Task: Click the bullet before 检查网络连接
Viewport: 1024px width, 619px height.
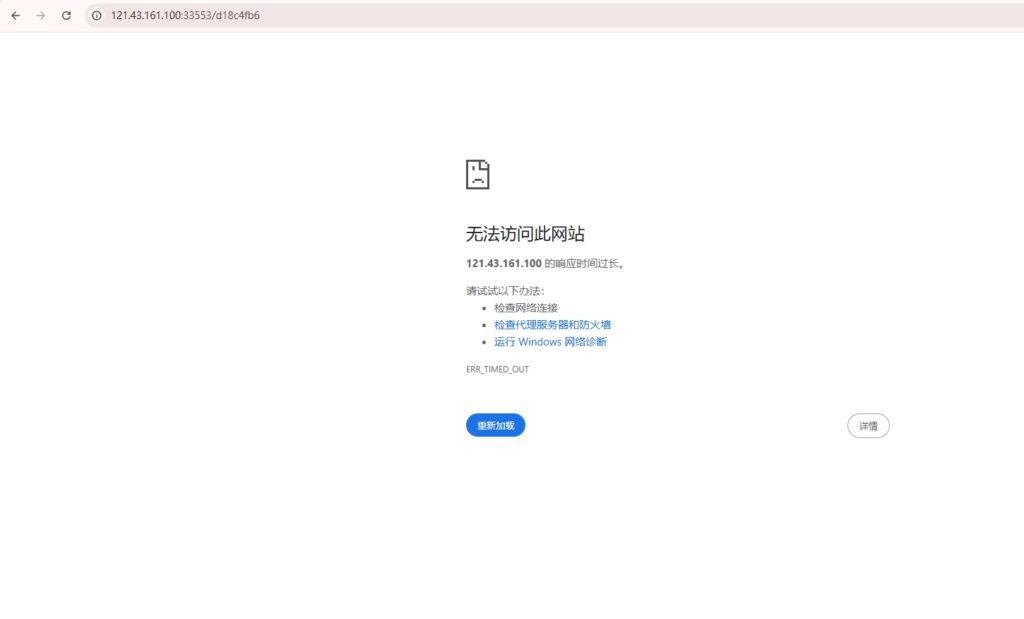Action: tap(484, 308)
